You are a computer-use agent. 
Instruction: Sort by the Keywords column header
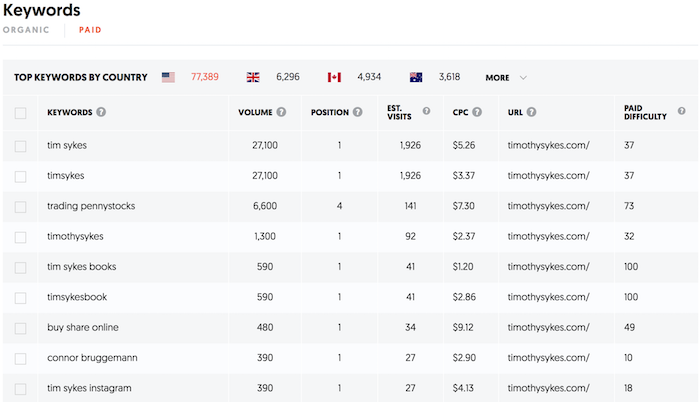pos(70,112)
